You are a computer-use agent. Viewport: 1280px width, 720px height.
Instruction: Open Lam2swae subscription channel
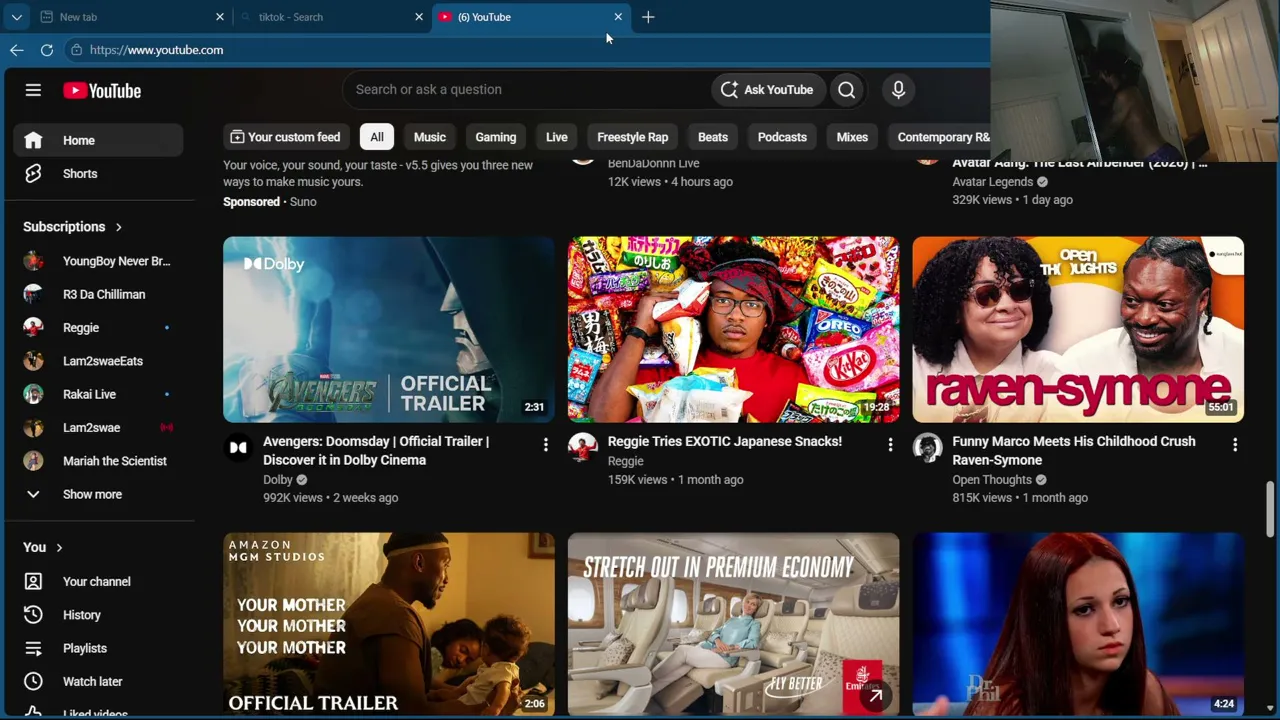[98, 427]
